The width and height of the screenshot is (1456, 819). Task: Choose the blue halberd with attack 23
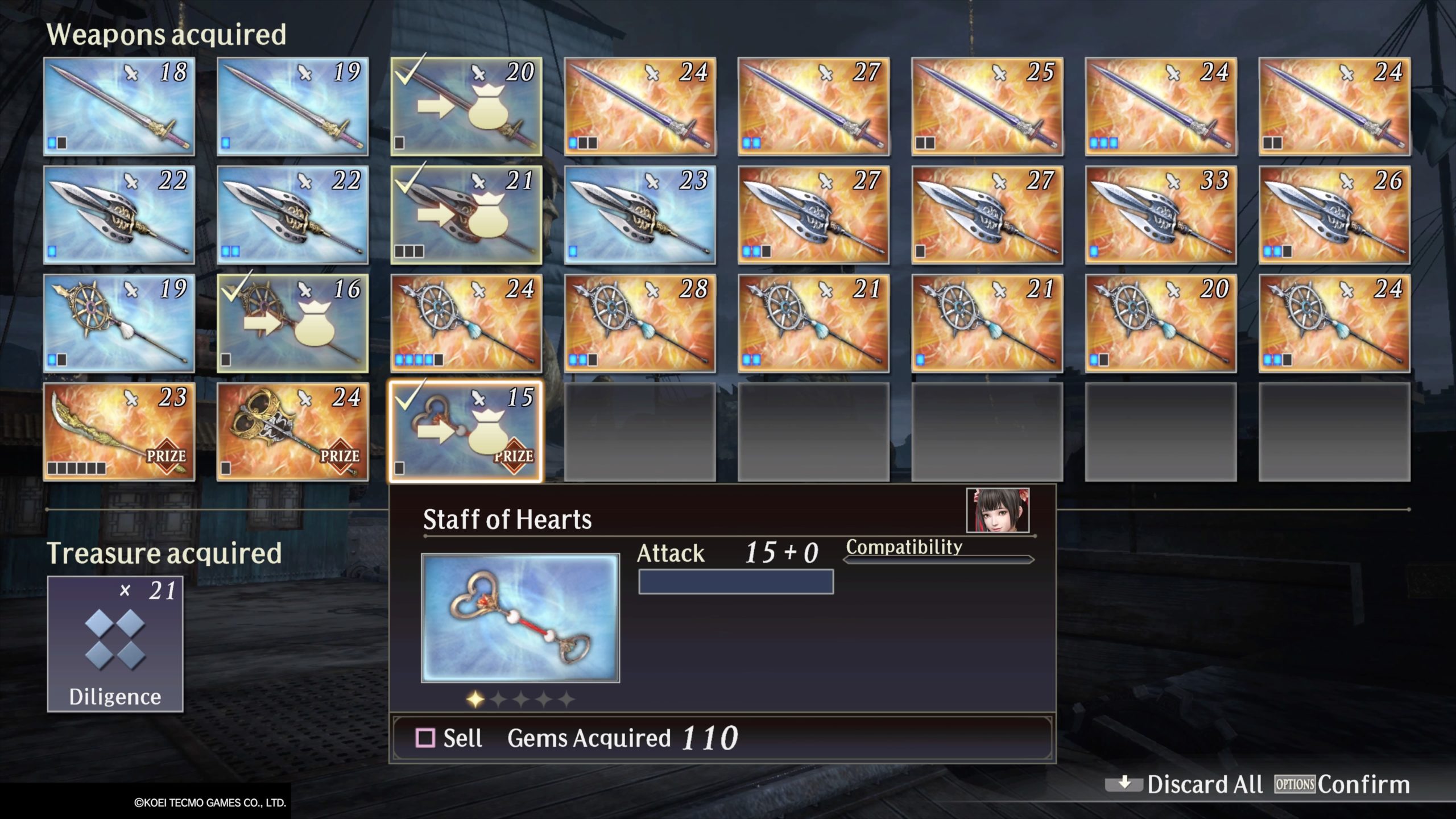(640, 215)
